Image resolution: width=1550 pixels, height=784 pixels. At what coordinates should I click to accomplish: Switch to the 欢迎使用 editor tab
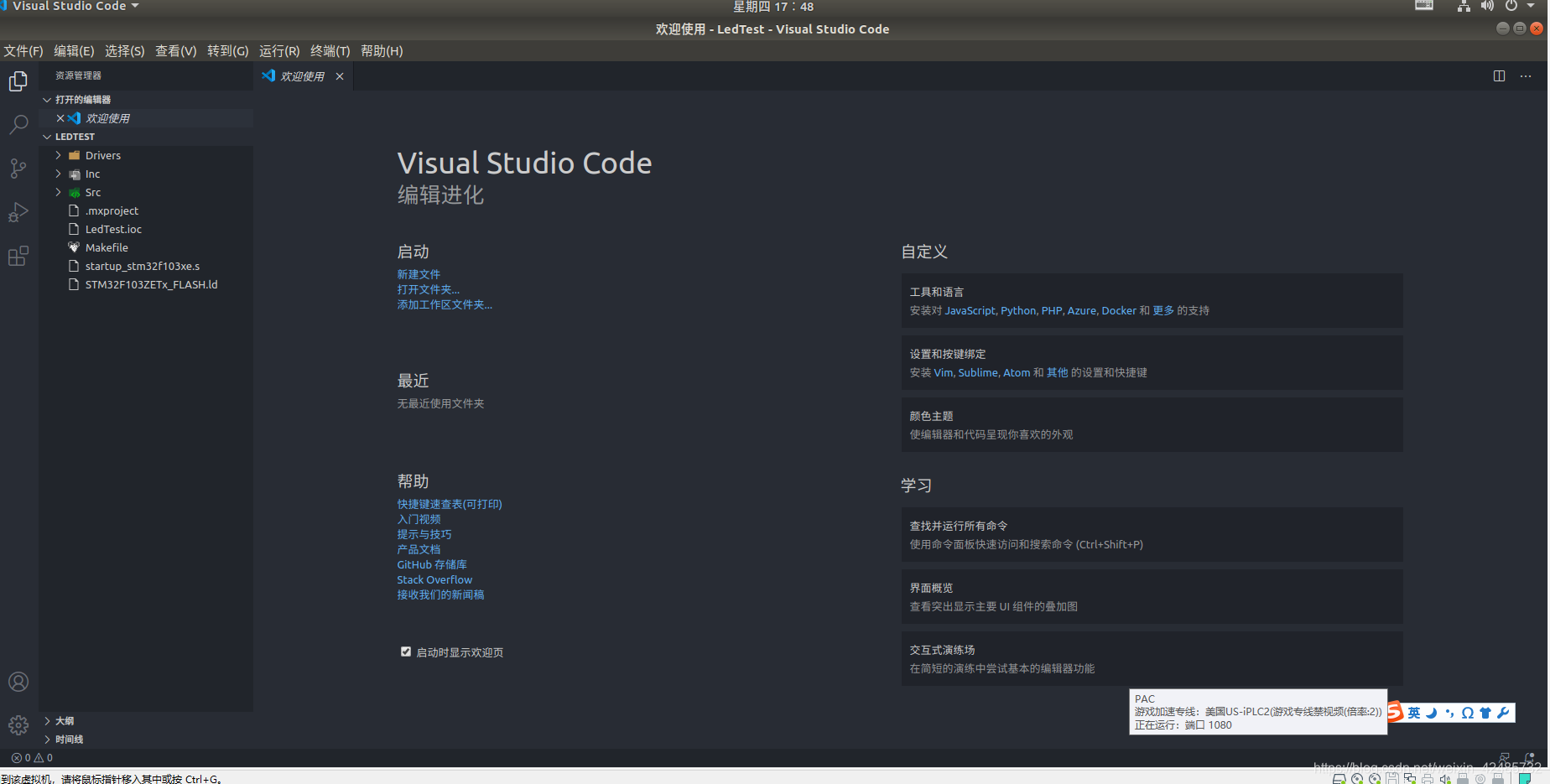302,76
